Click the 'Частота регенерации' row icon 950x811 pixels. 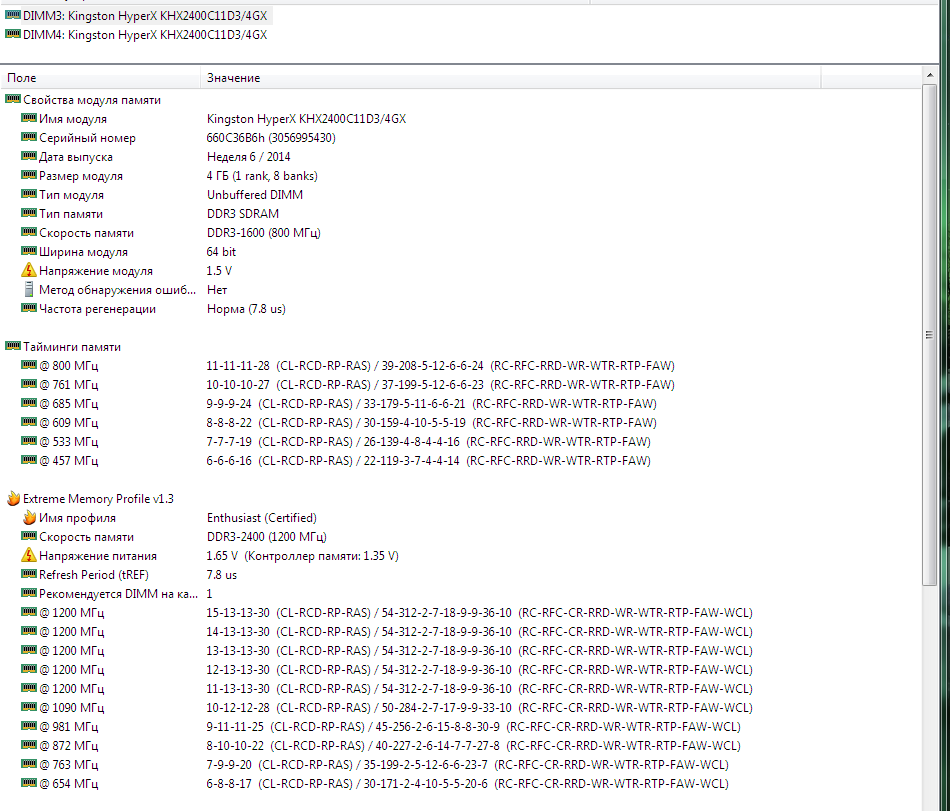(x=28, y=308)
